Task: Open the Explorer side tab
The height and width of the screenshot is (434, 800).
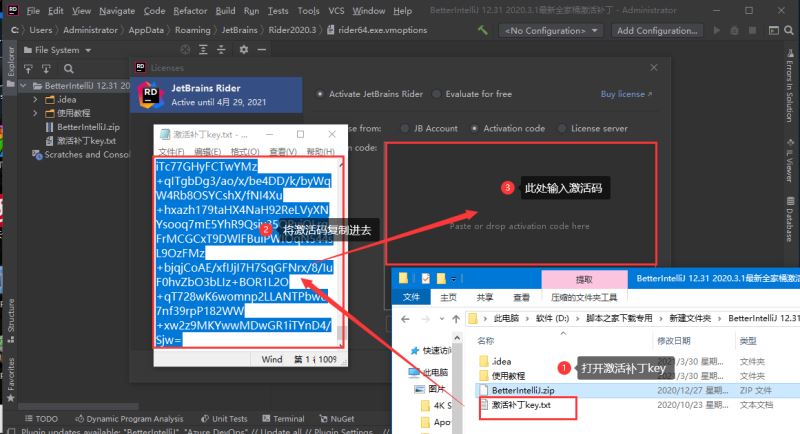Action: [x=11, y=66]
